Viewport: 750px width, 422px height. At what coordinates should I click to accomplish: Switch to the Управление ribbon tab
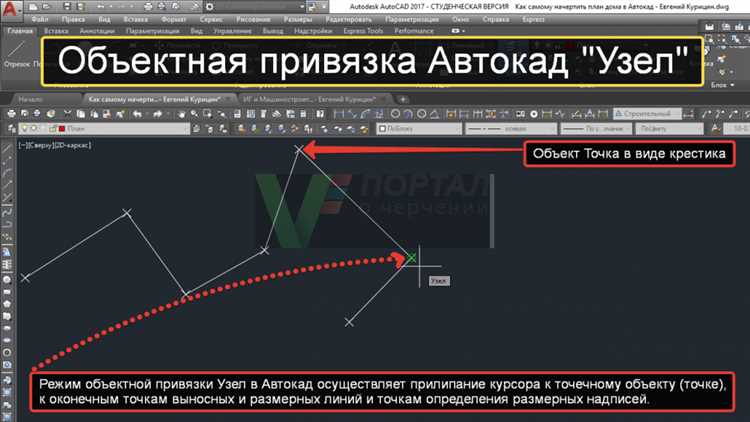232,31
